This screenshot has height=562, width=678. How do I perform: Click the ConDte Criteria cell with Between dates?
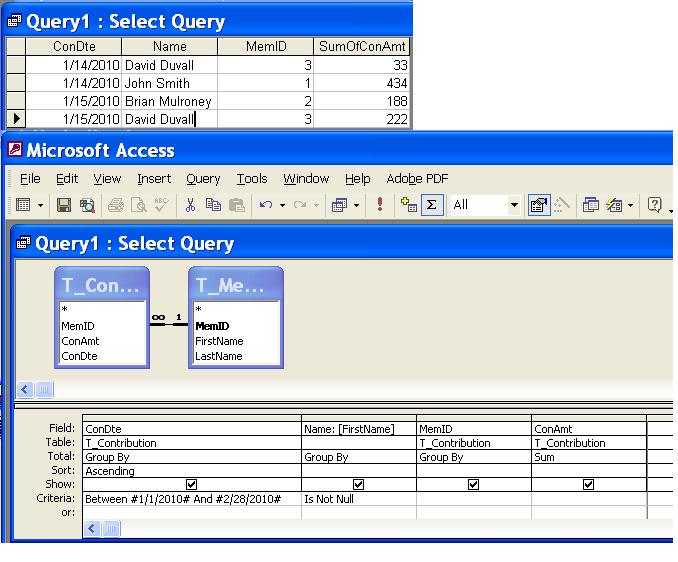[192, 499]
